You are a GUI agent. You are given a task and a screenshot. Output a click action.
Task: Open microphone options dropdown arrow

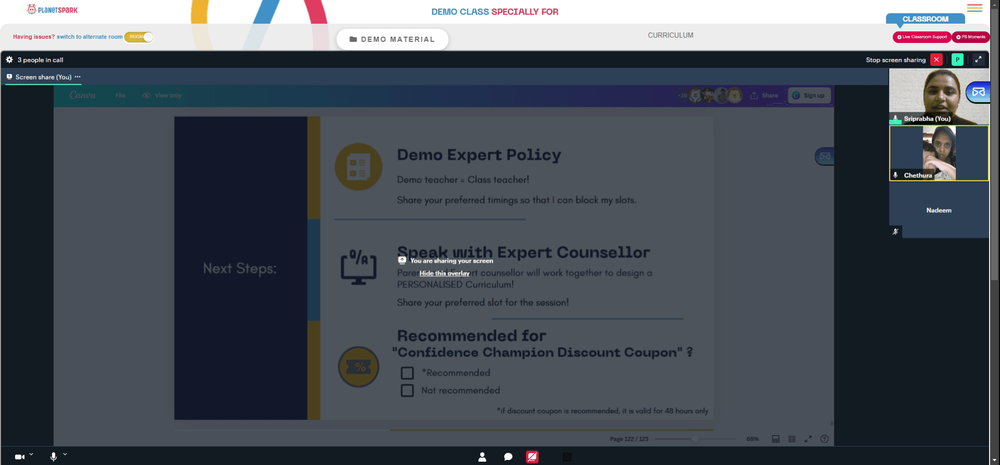[x=65, y=454]
